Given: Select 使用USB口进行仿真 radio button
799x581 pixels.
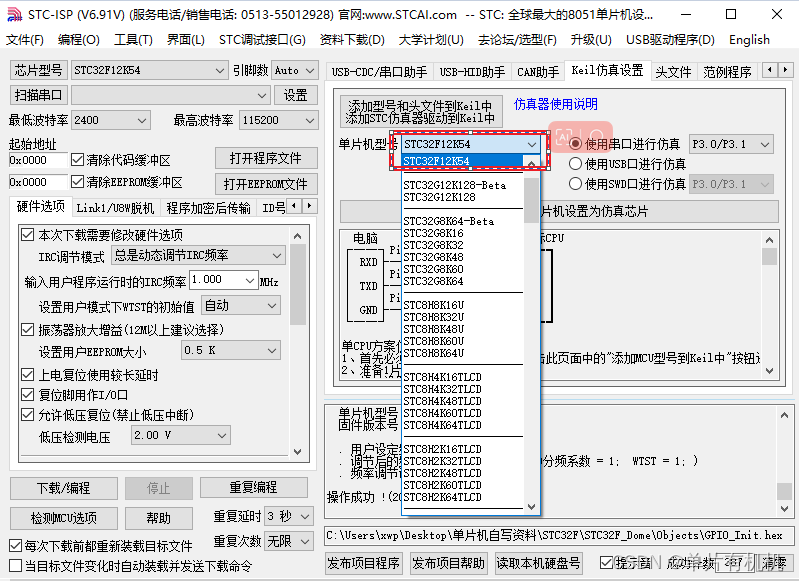Looking at the screenshot, I should coord(575,164).
